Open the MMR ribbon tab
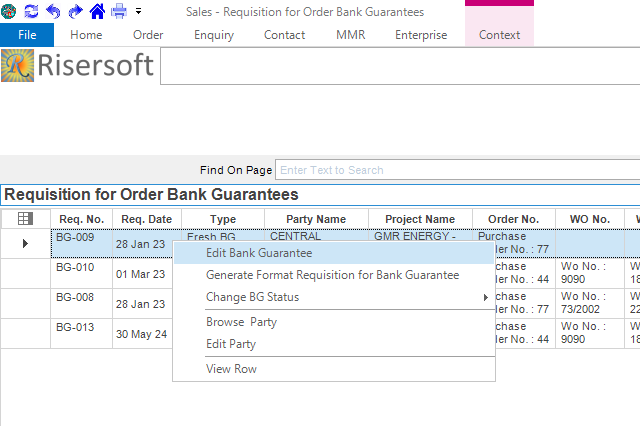 350,35
